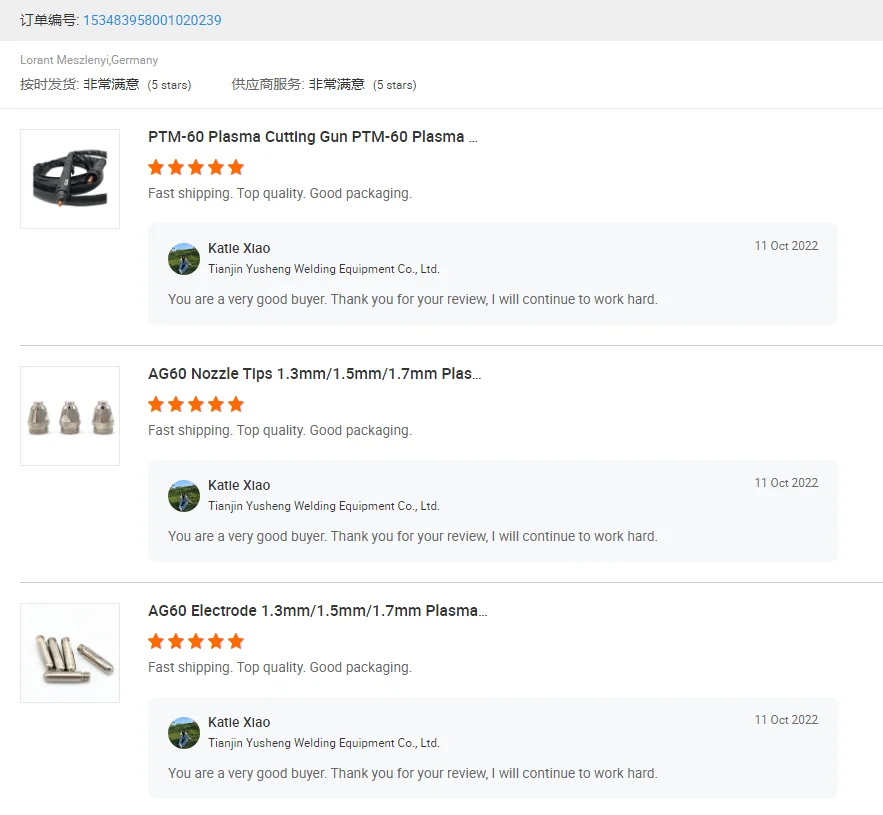The height and width of the screenshot is (815, 883).
Task: Click Katie Xiao's name in the Nozzle Tips reply
Action: click(x=239, y=485)
